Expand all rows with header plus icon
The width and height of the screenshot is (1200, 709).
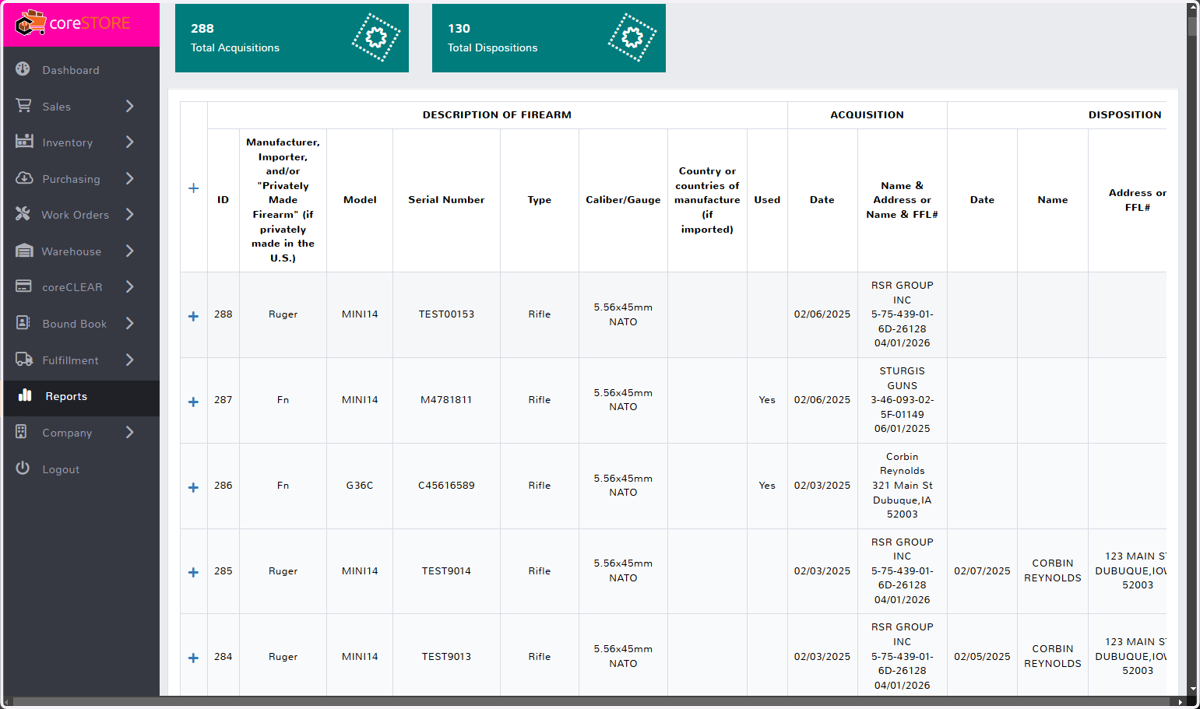[194, 188]
